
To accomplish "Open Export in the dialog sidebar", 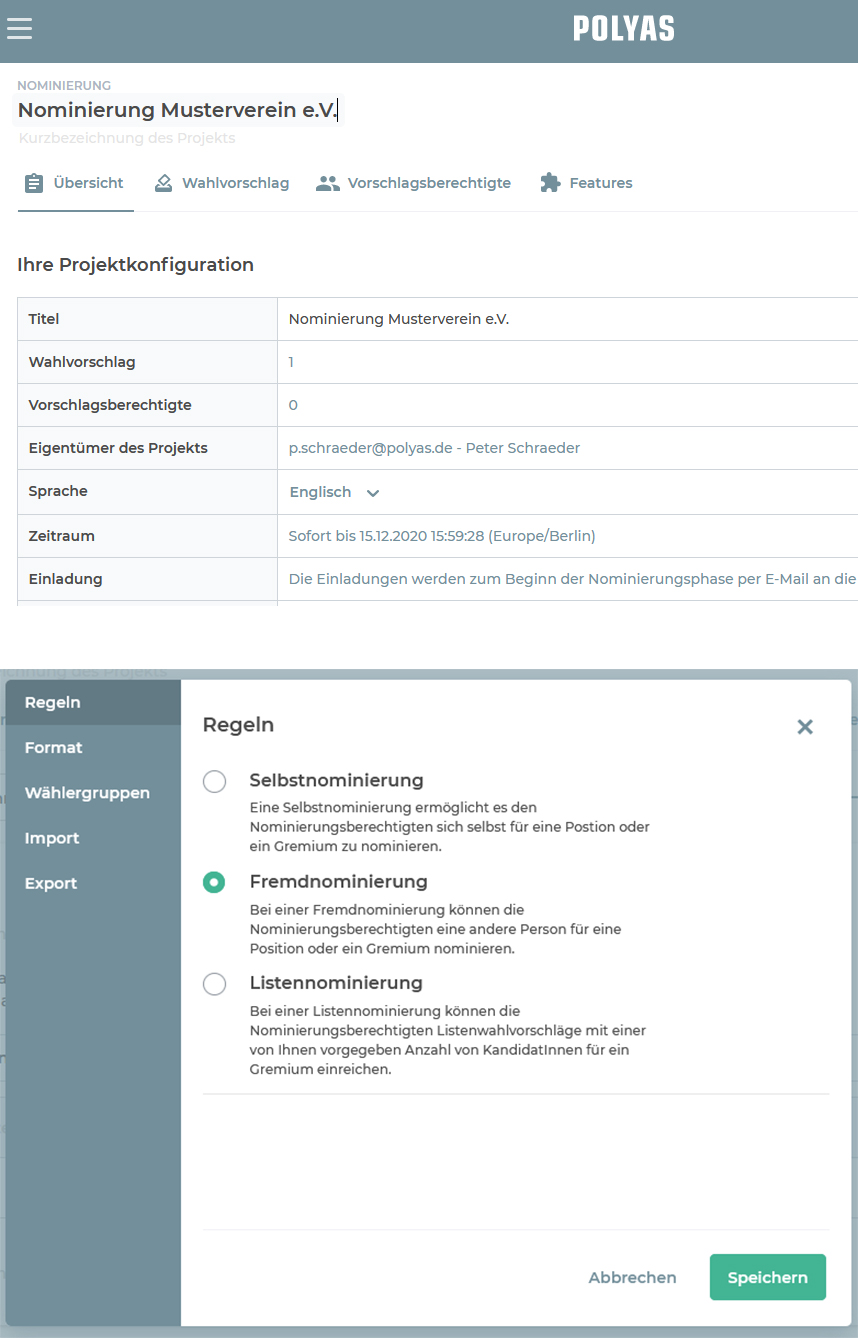I will pyautogui.click(x=93, y=883).
